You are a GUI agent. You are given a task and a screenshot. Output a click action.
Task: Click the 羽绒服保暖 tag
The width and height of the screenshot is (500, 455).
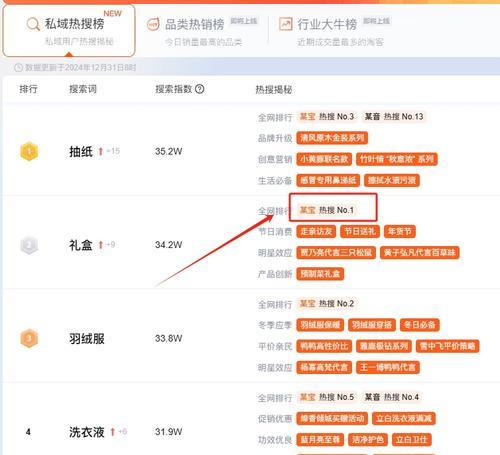[320, 325]
